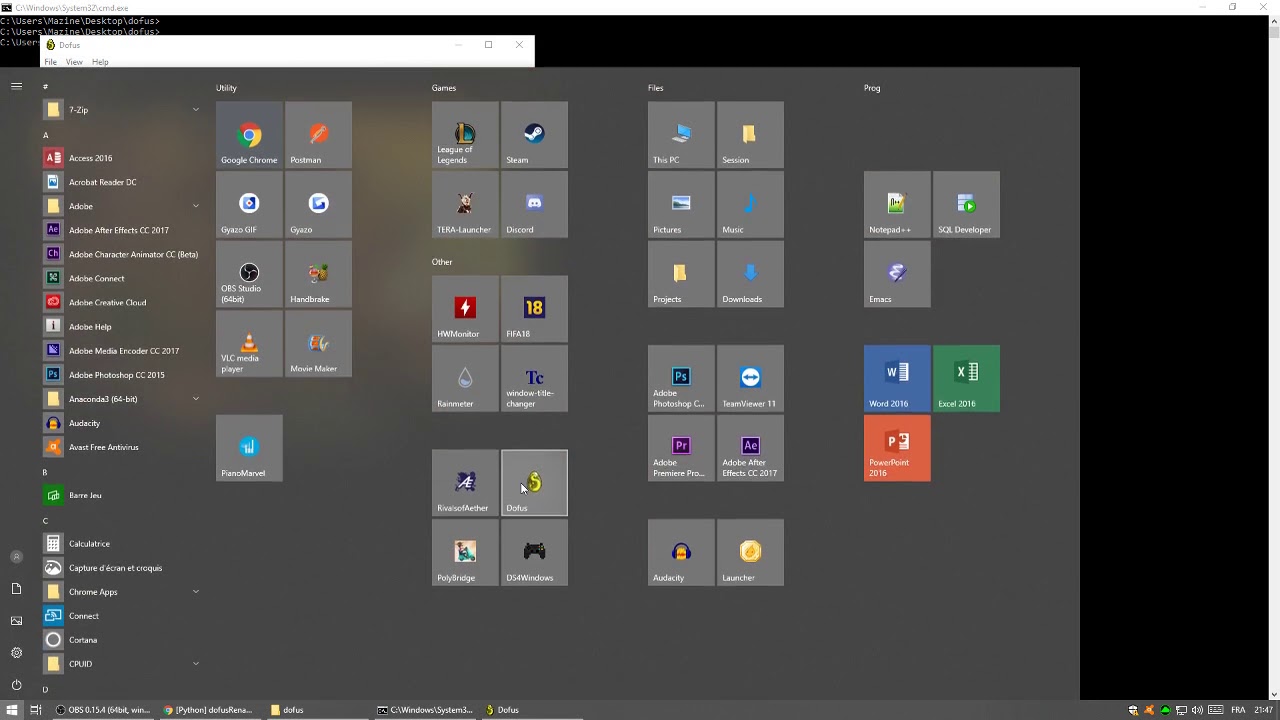The width and height of the screenshot is (1280, 720).
Task: Open the RivalsofAether tile
Action: pyautogui.click(x=465, y=483)
